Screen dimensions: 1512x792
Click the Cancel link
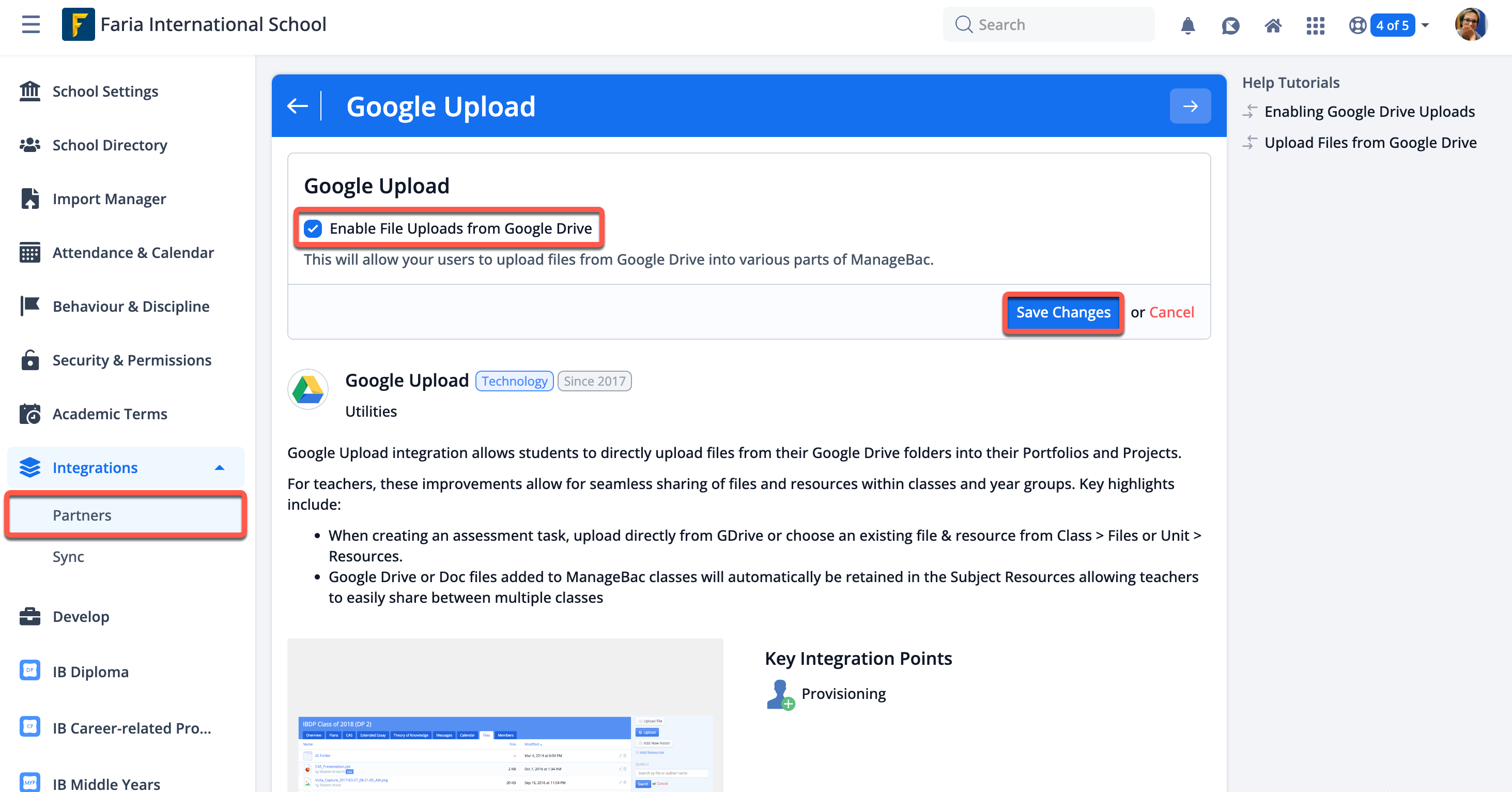pyautogui.click(x=1171, y=312)
